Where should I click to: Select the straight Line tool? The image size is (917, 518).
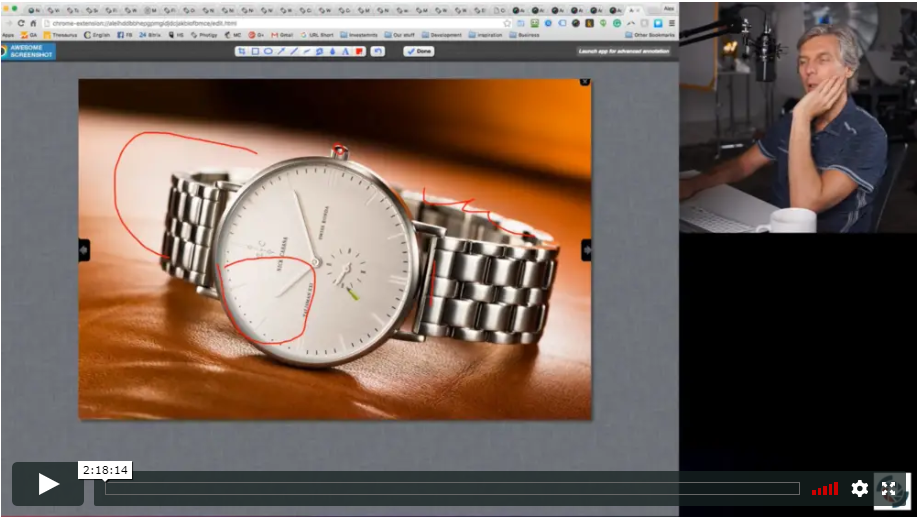pyautogui.click(x=294, y=51)
